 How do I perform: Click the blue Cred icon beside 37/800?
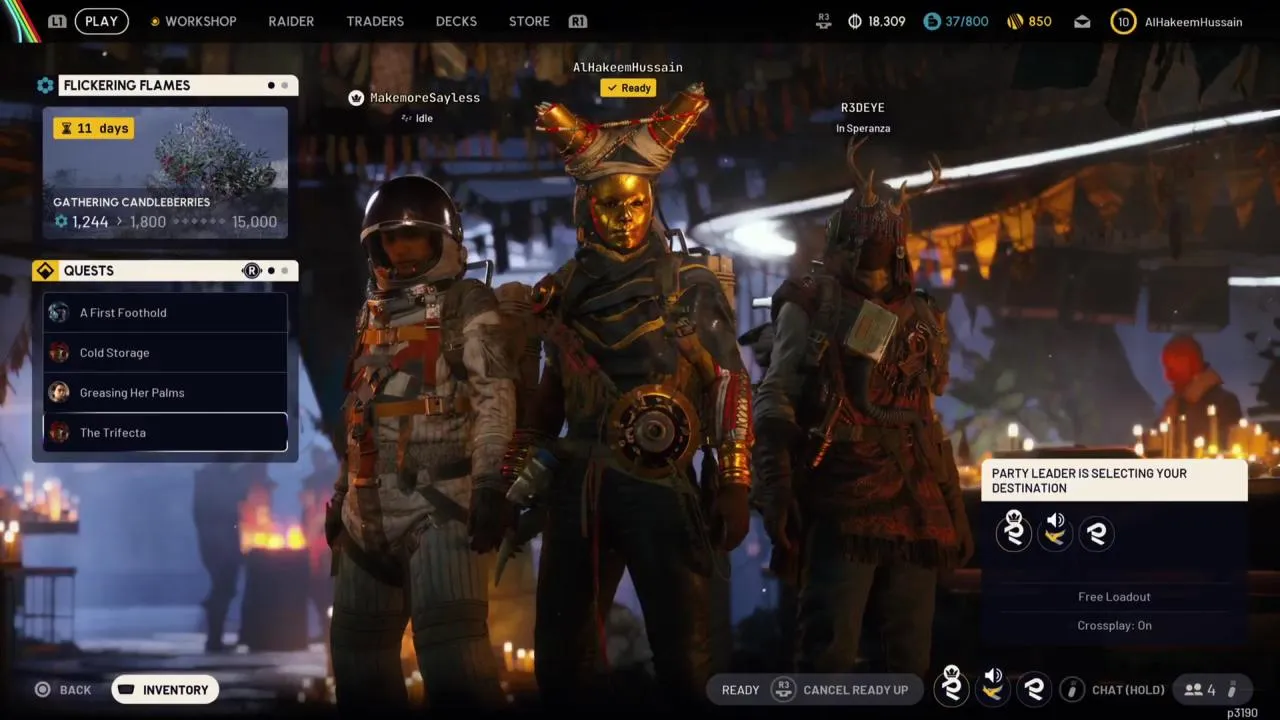932,21
